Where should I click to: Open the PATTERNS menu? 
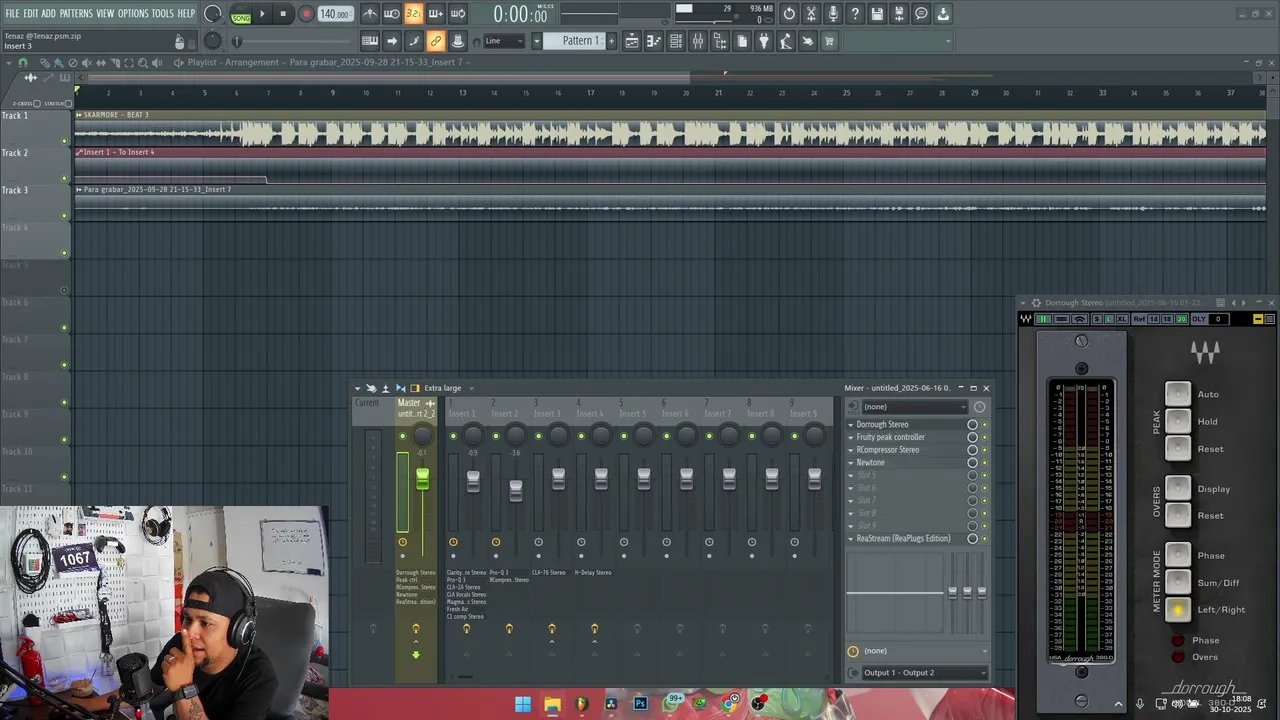[x=76, y=13]
